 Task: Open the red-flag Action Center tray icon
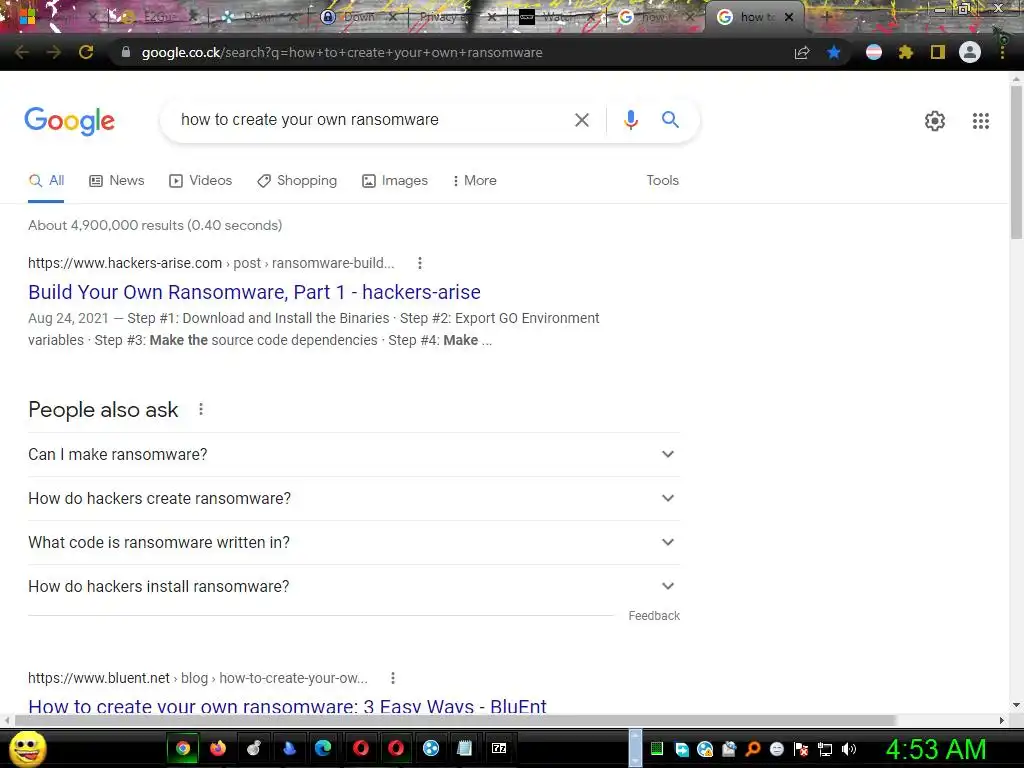(801, 749)
